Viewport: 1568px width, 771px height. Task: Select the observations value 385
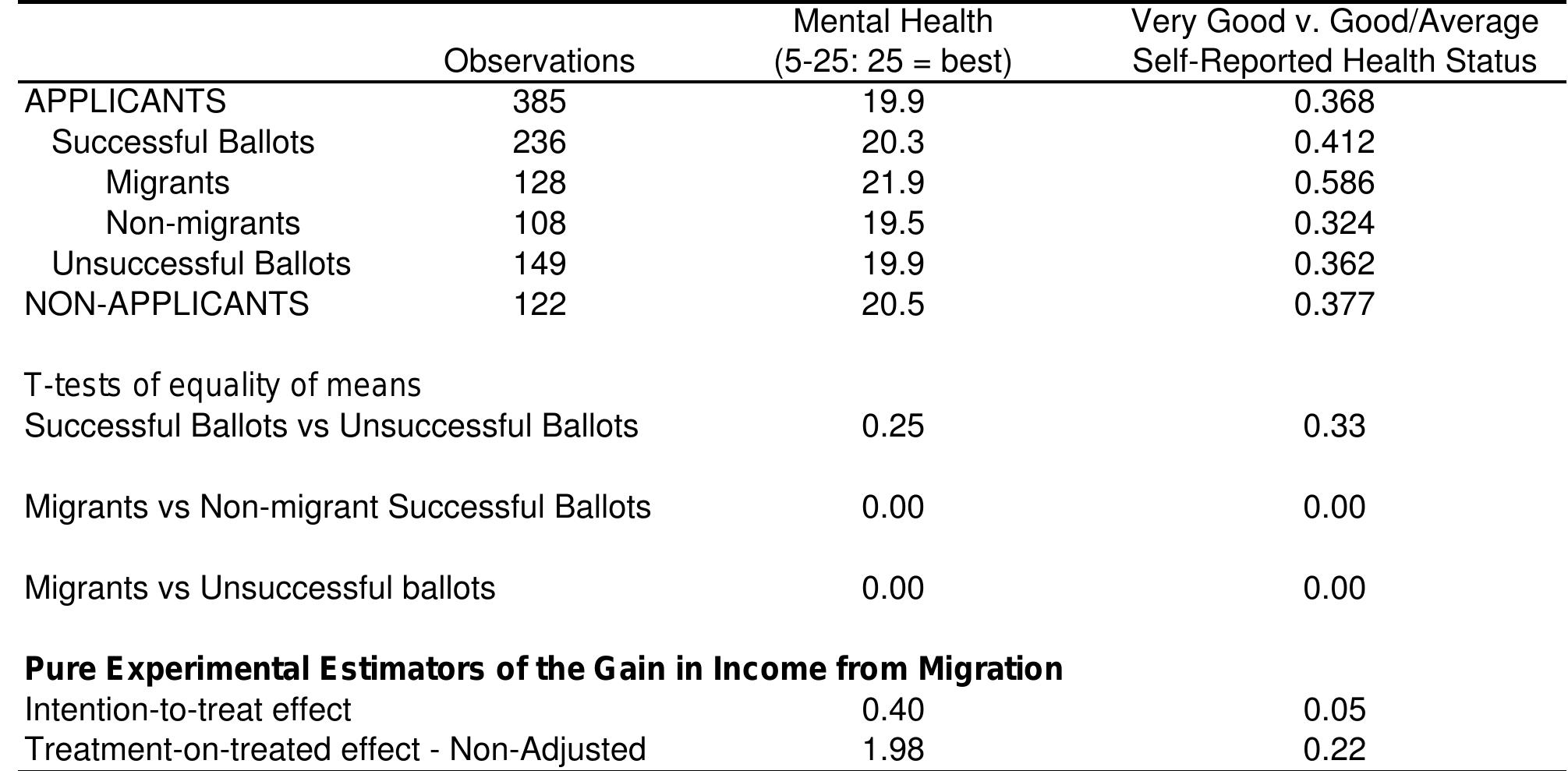click(x=539, y=102)
